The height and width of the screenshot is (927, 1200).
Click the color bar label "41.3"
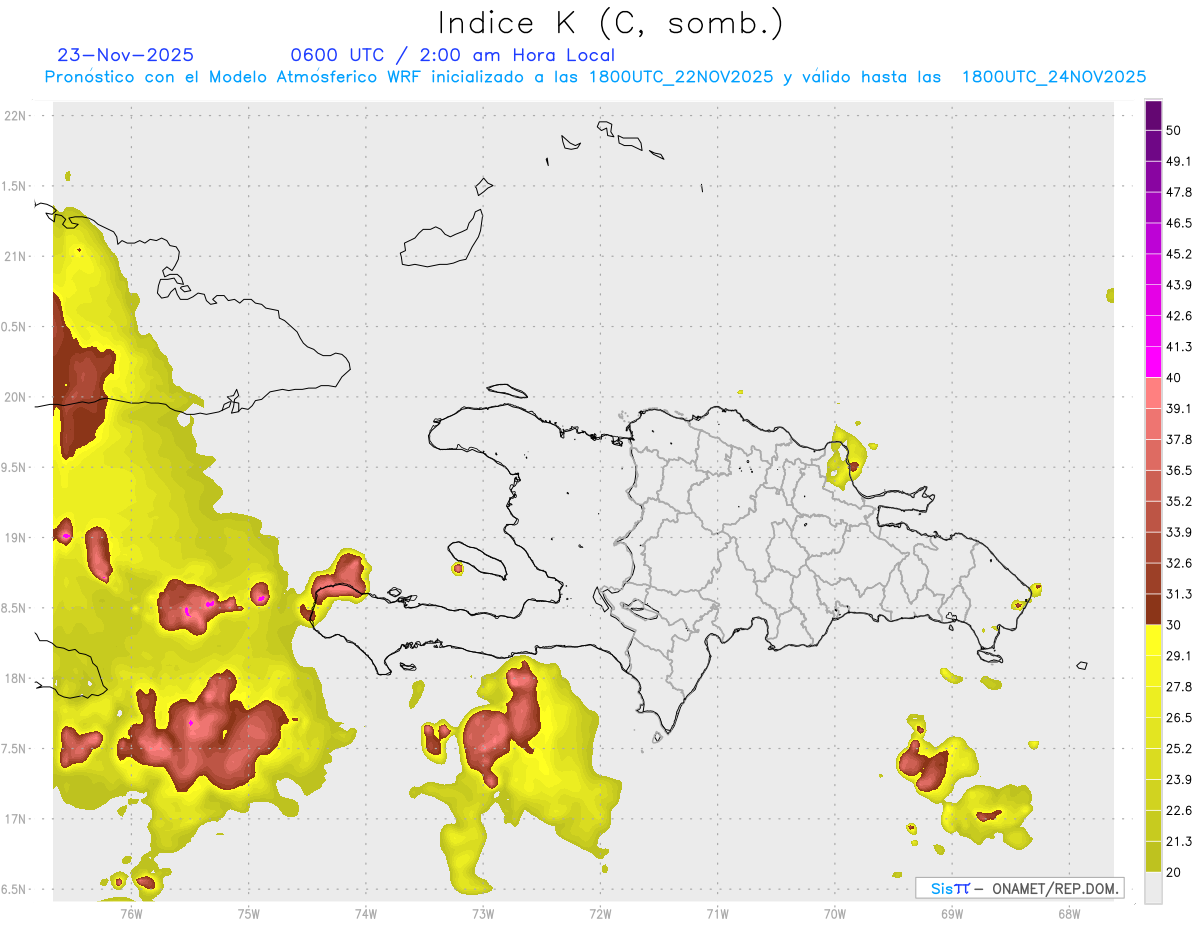pyautogui.click(x=1180, y=347)
